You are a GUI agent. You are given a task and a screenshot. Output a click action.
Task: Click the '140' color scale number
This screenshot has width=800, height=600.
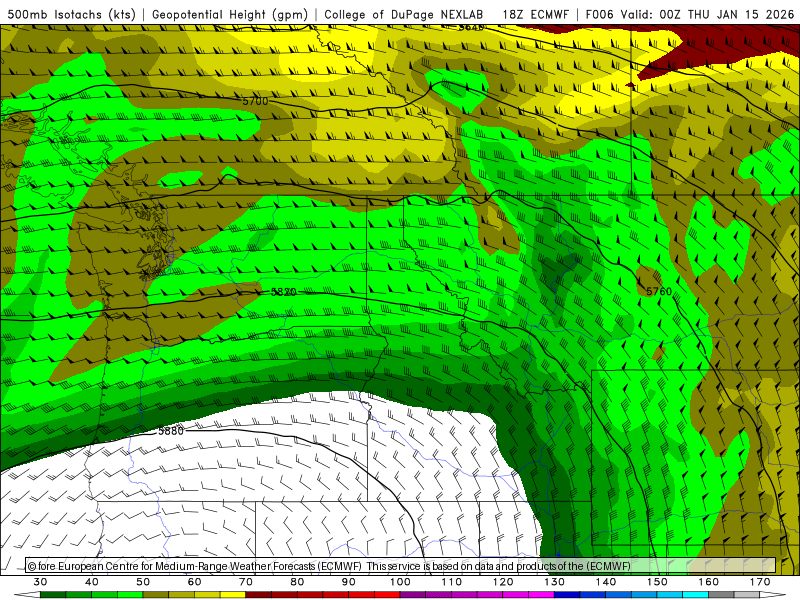606,582
